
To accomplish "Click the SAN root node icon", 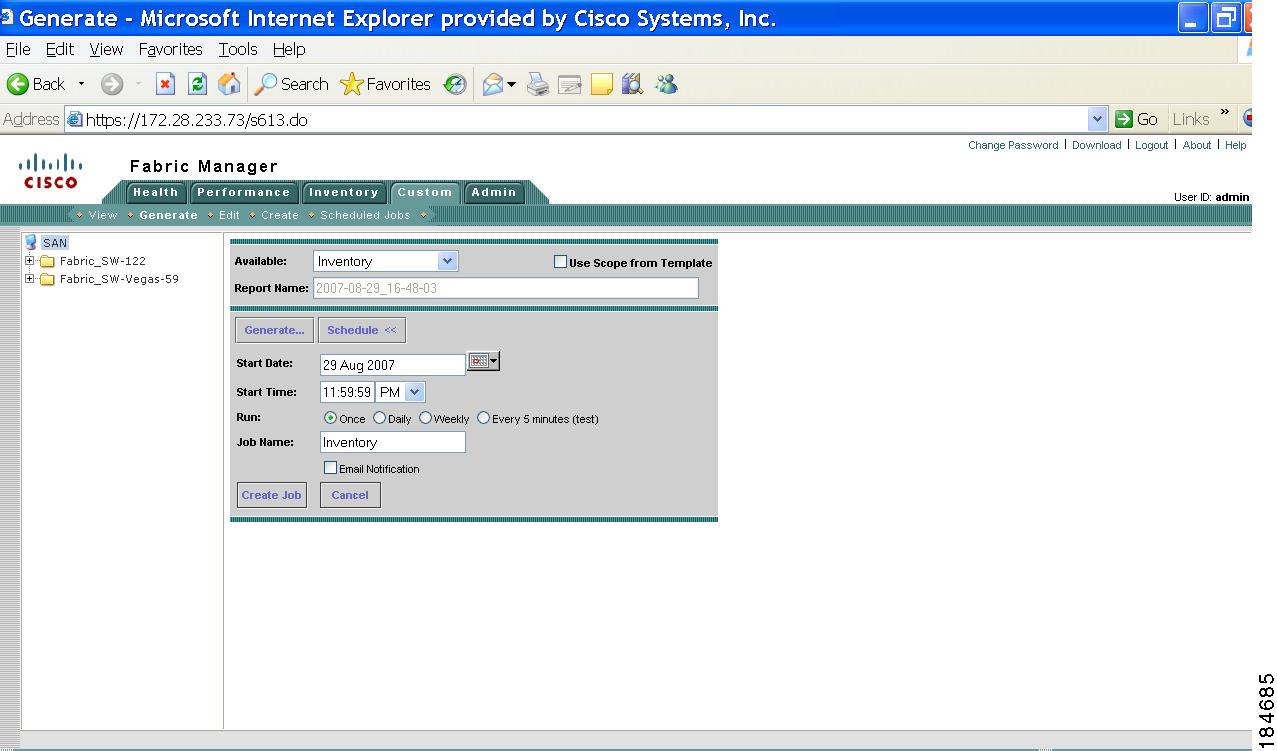I will coord(31,243).
